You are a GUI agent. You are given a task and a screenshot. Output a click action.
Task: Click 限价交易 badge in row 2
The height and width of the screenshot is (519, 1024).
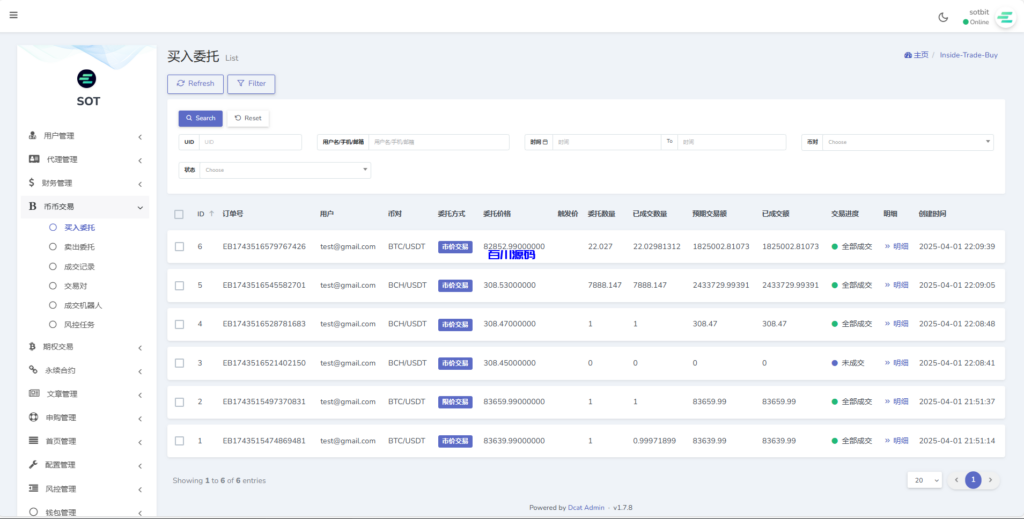point(455,402)
